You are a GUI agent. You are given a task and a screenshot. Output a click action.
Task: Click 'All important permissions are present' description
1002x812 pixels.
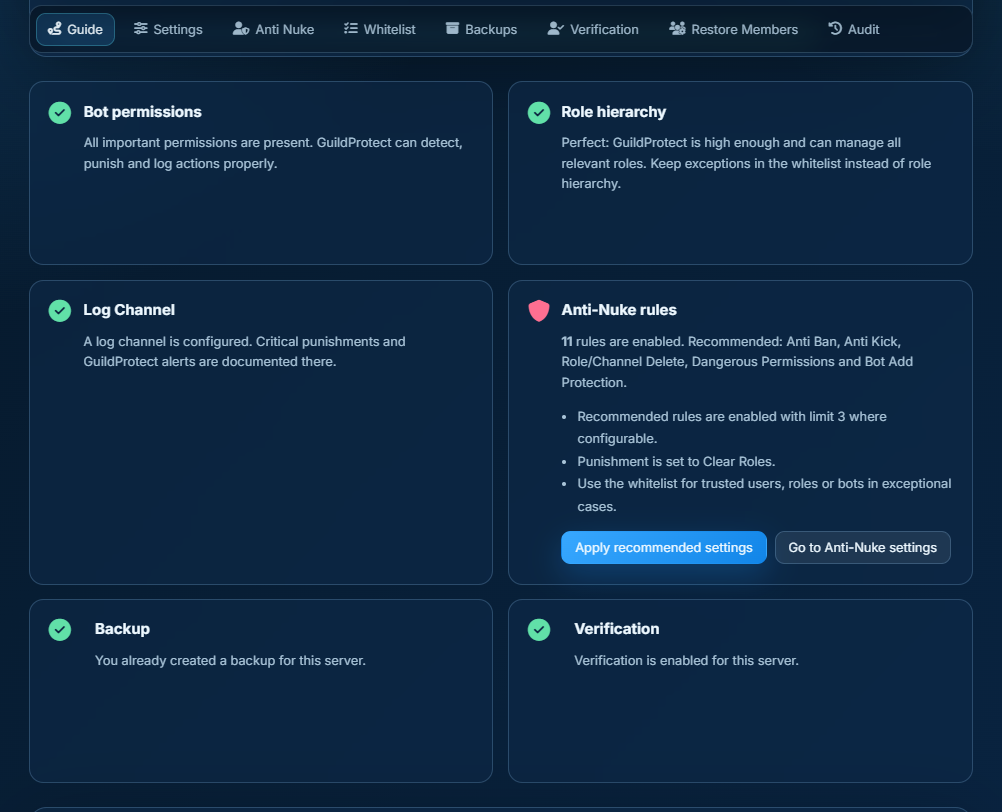[273, 153]
